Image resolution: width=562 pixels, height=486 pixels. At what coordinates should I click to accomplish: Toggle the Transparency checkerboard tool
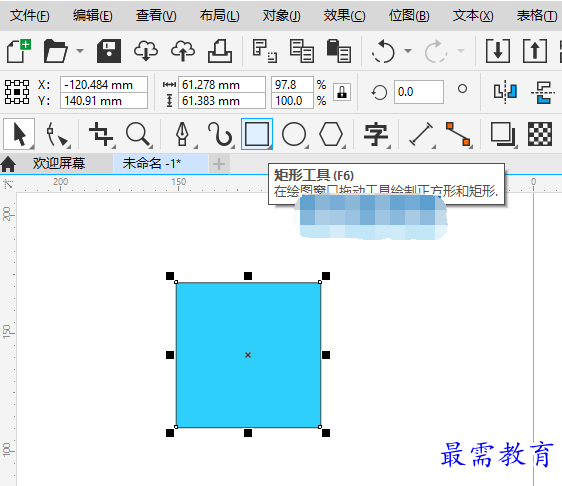(x=540, y=134)
